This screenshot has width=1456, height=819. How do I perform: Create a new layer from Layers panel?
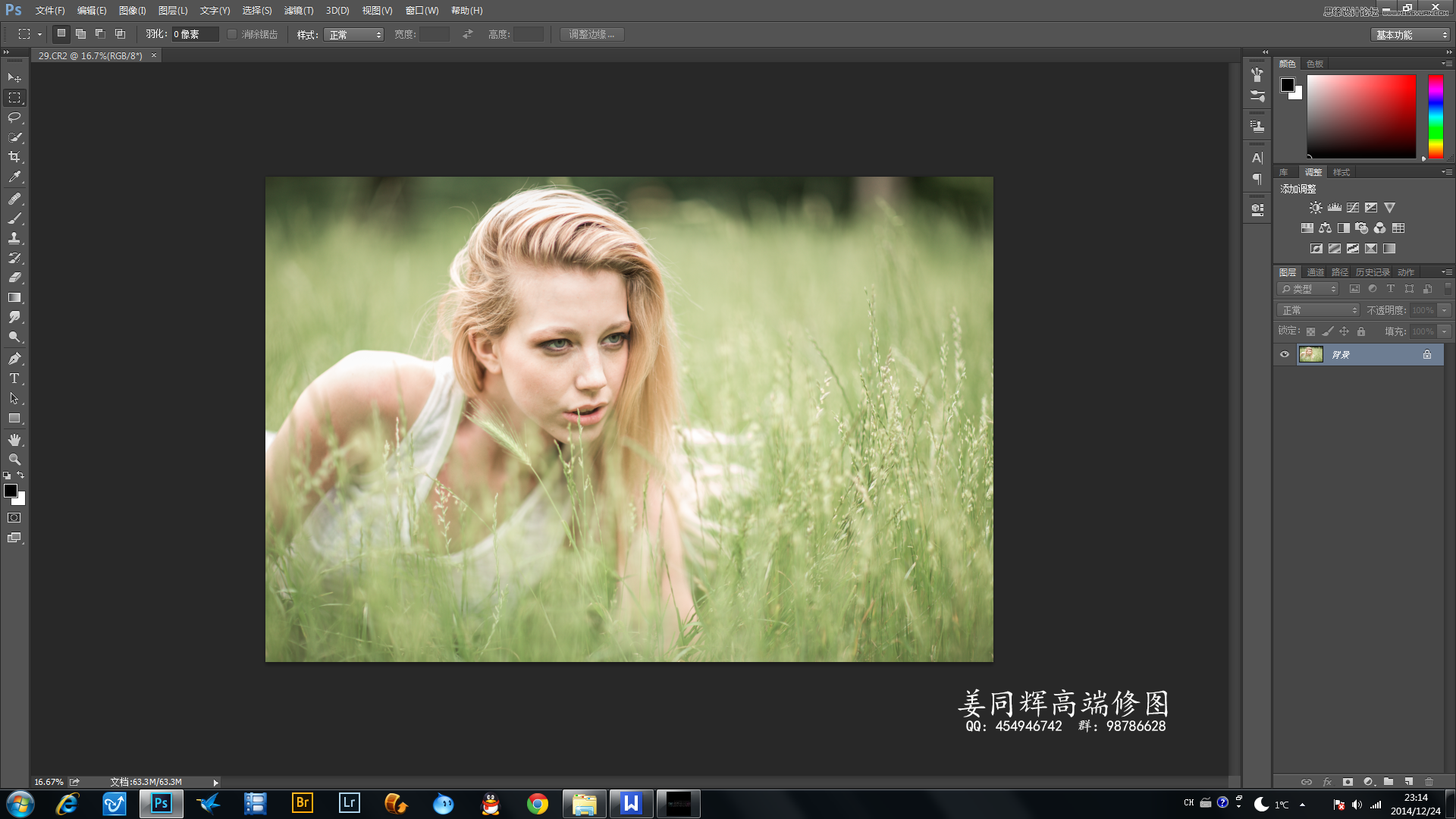pos(1408,781)
